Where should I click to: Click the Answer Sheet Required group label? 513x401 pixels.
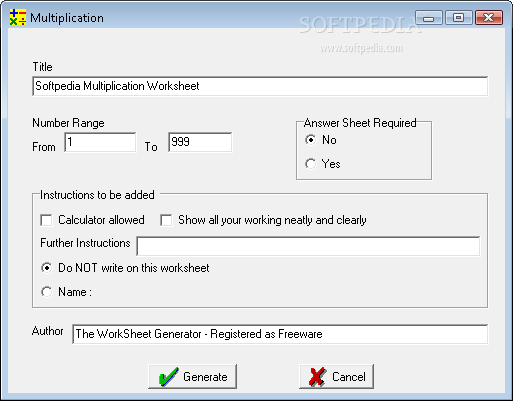click(360, 123)
